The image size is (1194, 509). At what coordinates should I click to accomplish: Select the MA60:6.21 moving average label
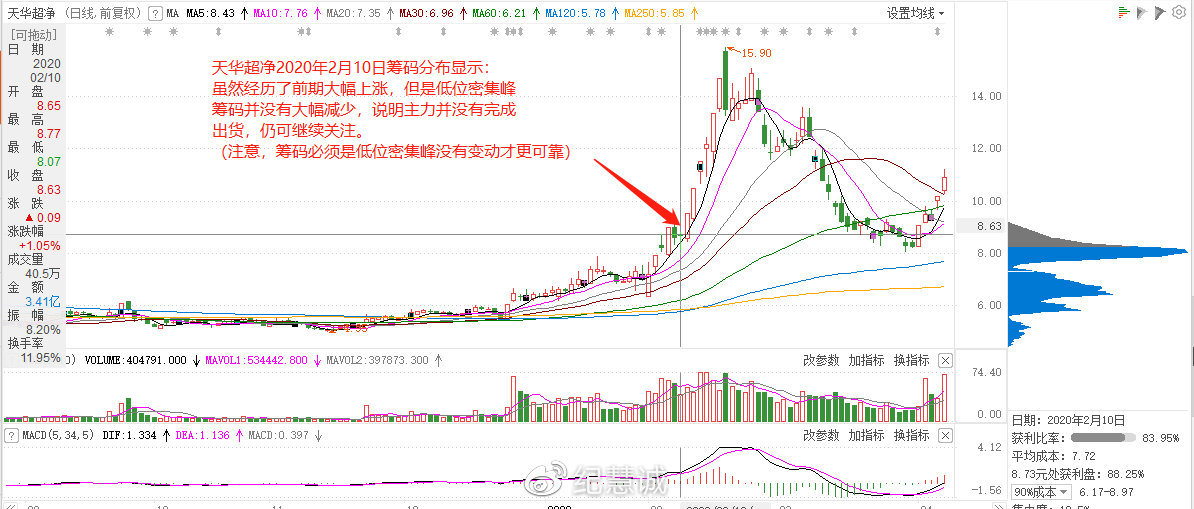tap(500, 14)
